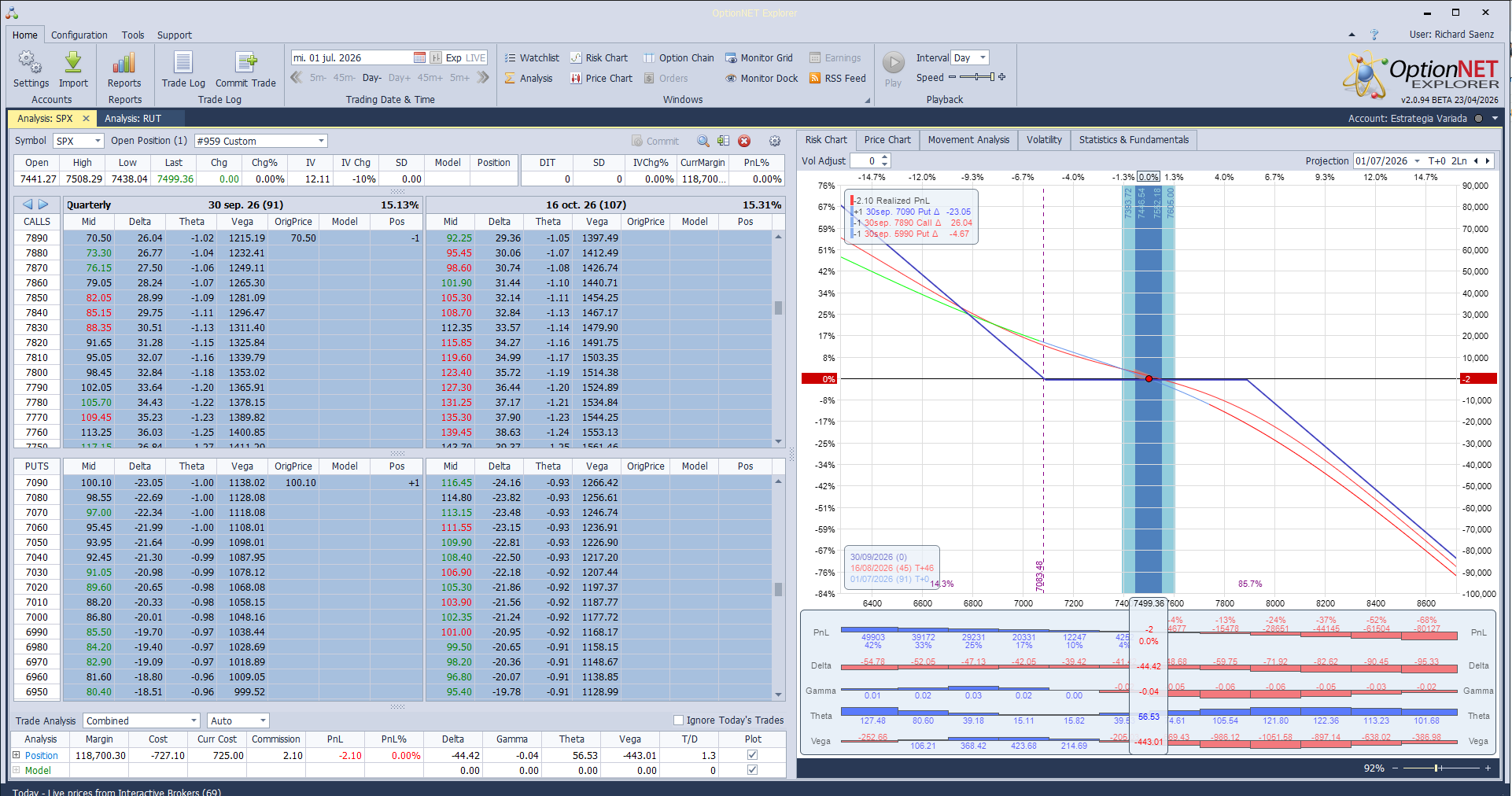Open the RSS Feed window
The height and width of the screenshot is (796, 1512).
pyautogui.click(x=837, y=79)
